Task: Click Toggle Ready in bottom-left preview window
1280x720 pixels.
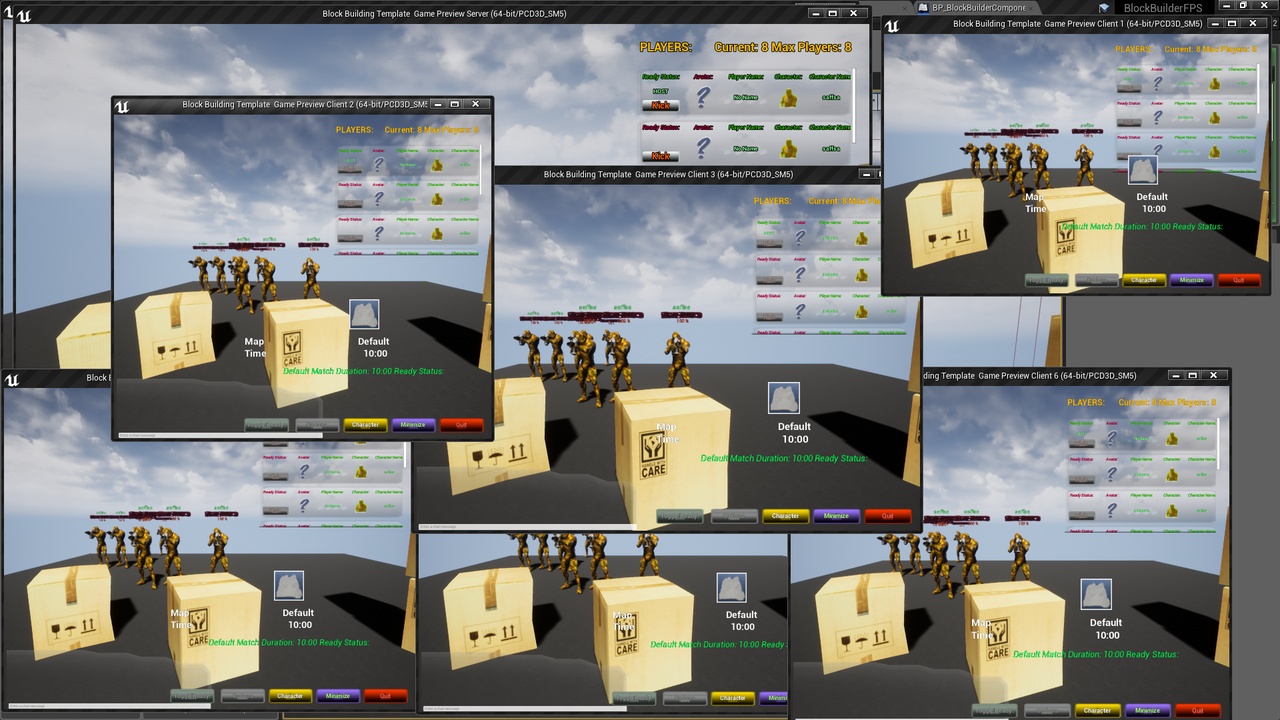Action: click(193, 696)
